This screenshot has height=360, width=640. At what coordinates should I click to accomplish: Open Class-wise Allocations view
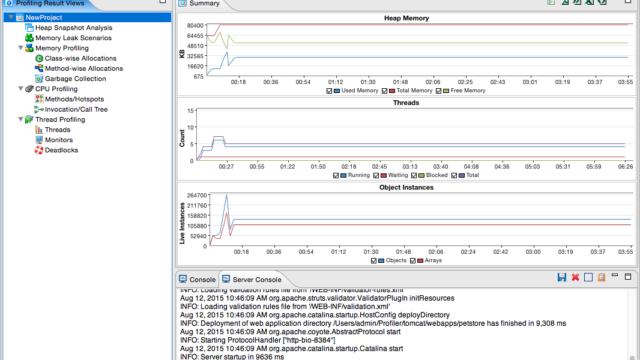(80, 58)
